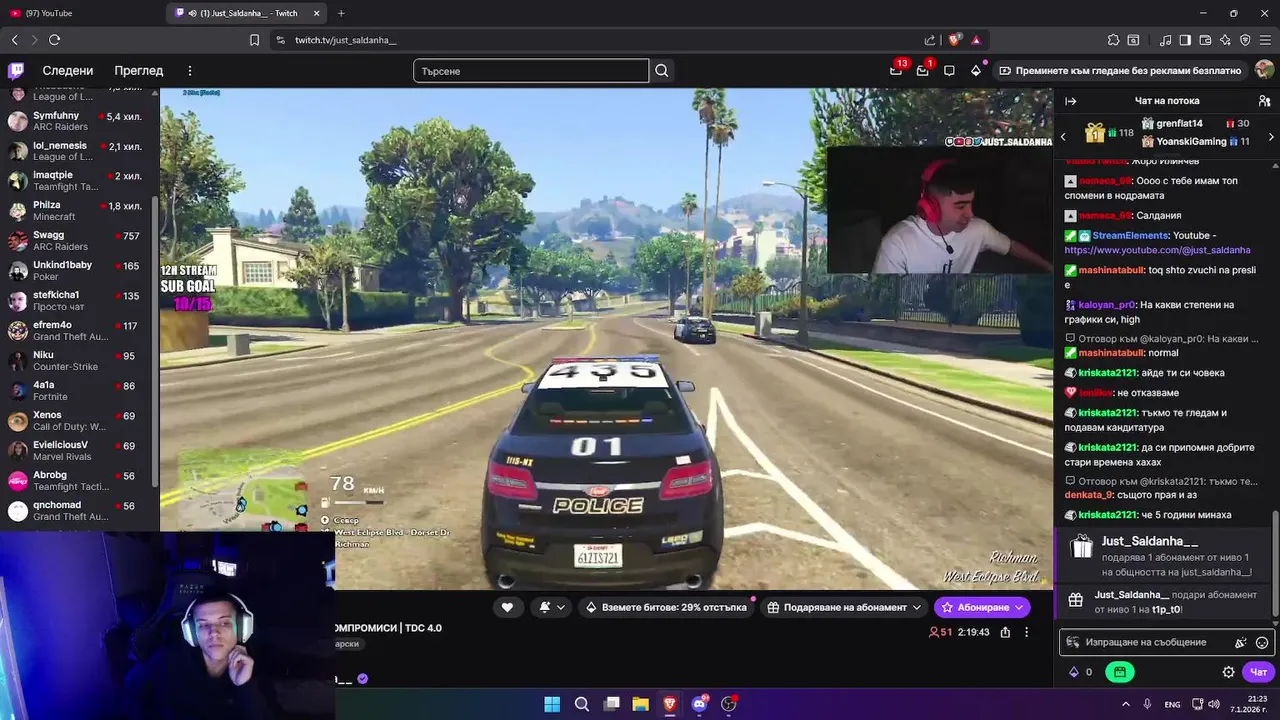Open the chat settings gear icon
This screenshot has width=1280, height=720.
[x=1228, y=672]
